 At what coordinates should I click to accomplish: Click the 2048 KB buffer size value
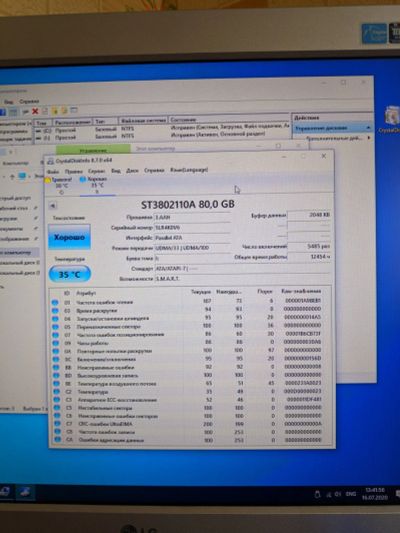tap(309, 215)
